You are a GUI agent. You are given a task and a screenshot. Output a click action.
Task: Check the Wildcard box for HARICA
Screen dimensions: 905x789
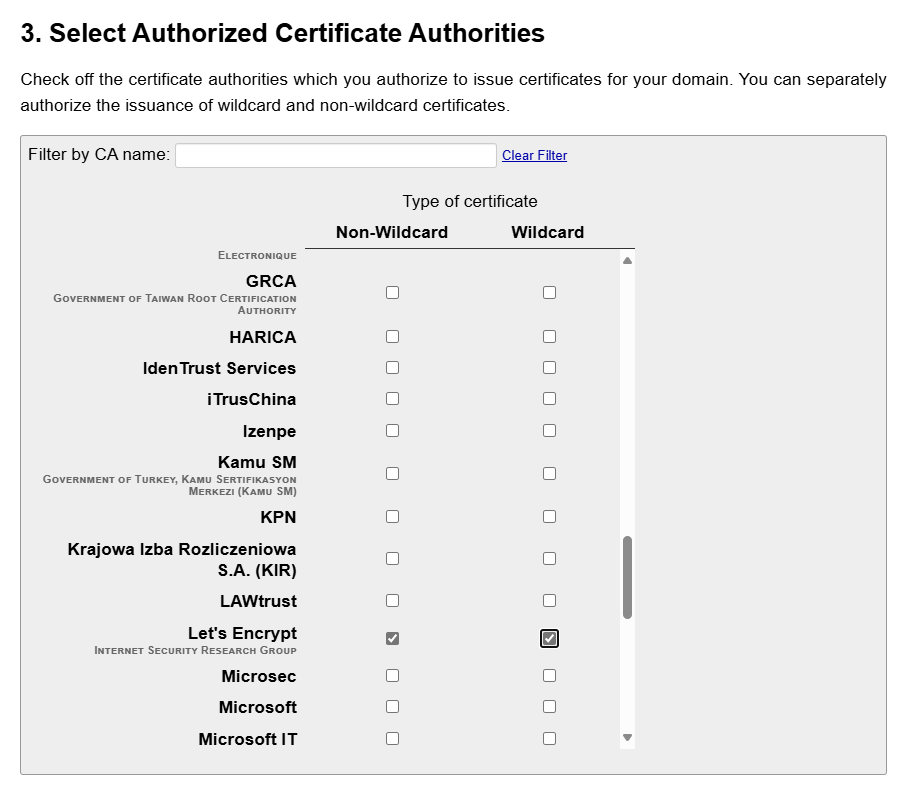pos(548,337)
